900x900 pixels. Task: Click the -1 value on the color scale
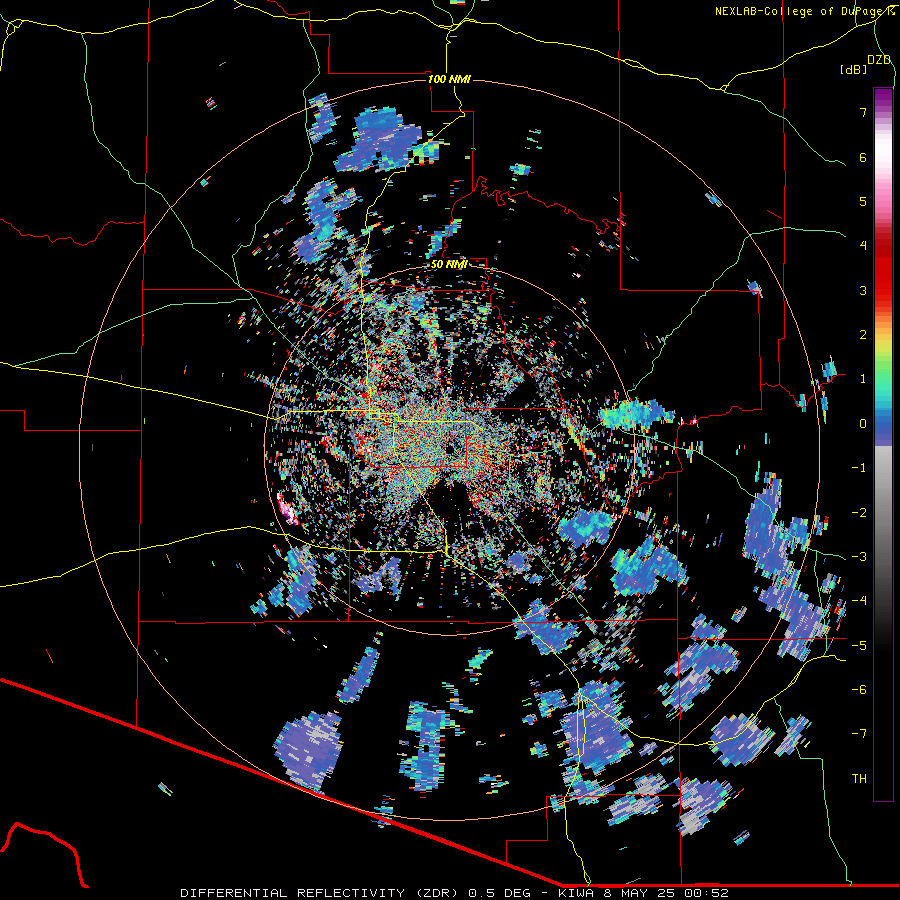(x=859, y=468)
